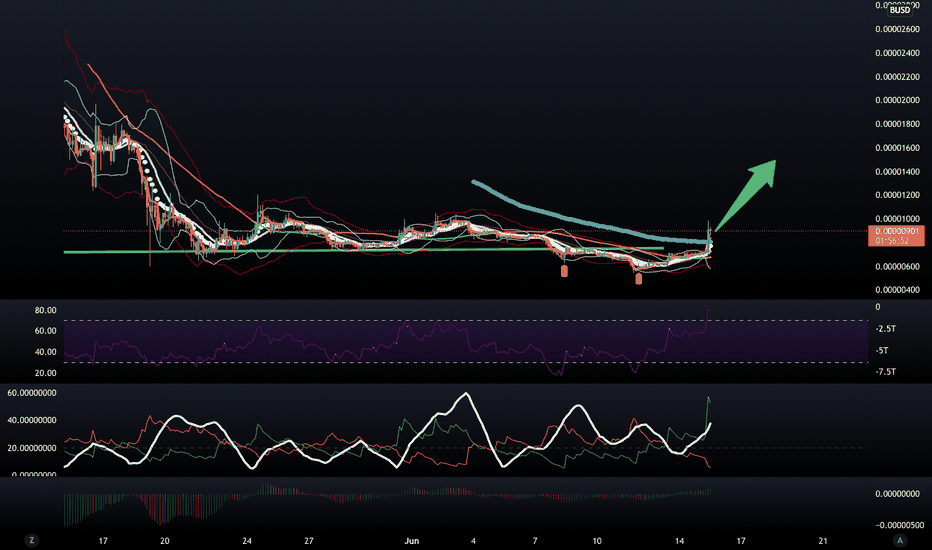Click date label 21 on time axis
Image resolution: width=932 pixels, height=550 pixels.
coord(823,541)
